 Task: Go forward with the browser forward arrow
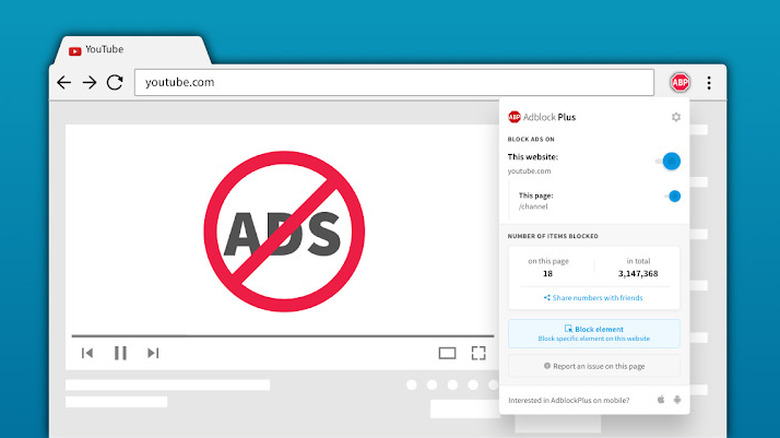pos(90,82)
